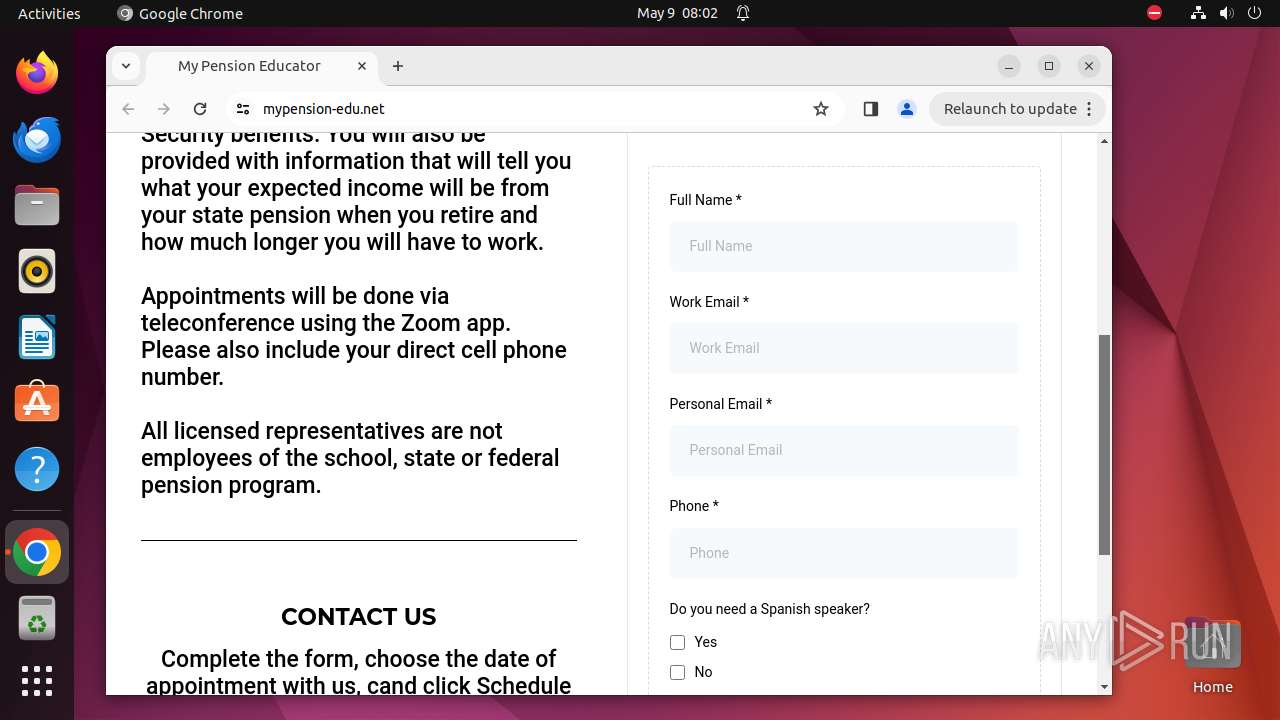
Task: Click scrollbar down arrow
Action: (x=1104, y=686)
